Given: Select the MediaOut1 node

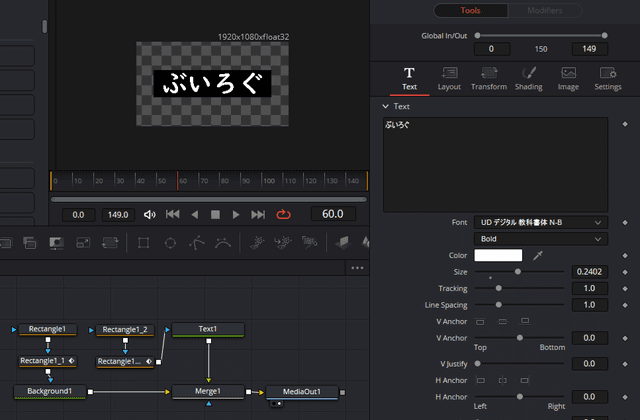Looking at the screenshot, I should [302, 392].
